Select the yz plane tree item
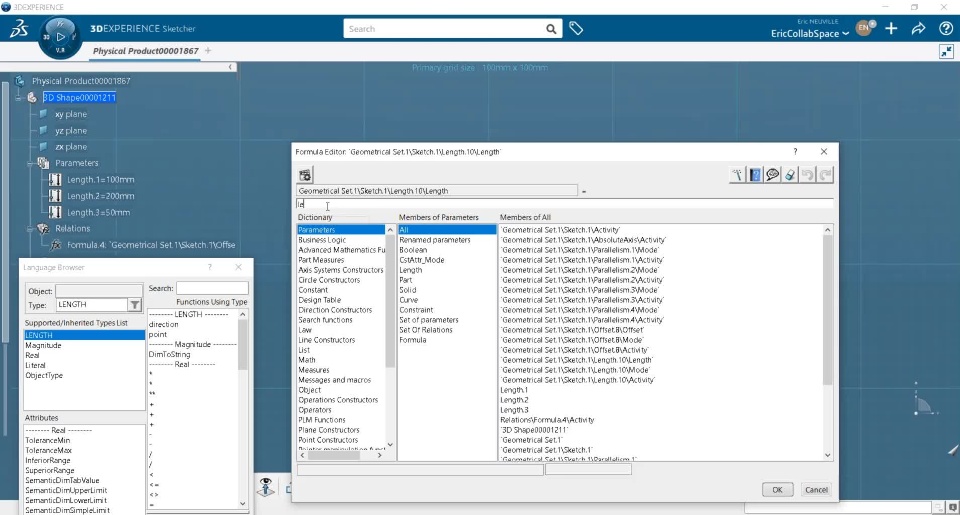The width and height of the screenshot is (960, 515). (x=71, y=130)
